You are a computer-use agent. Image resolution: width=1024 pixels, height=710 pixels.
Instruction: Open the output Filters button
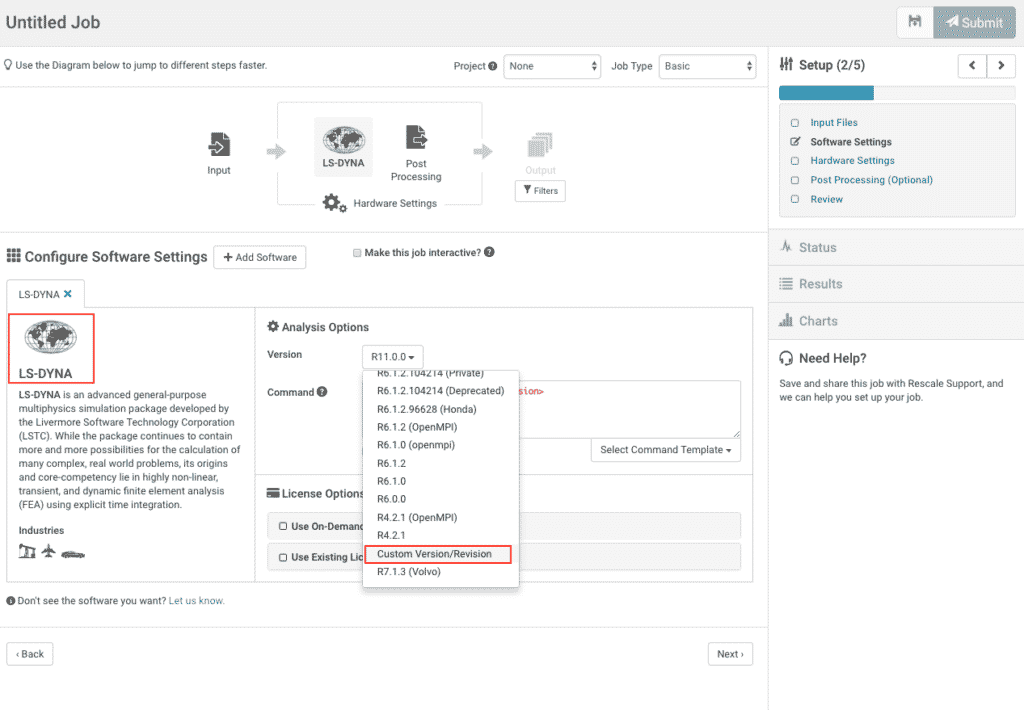(540, 191)
